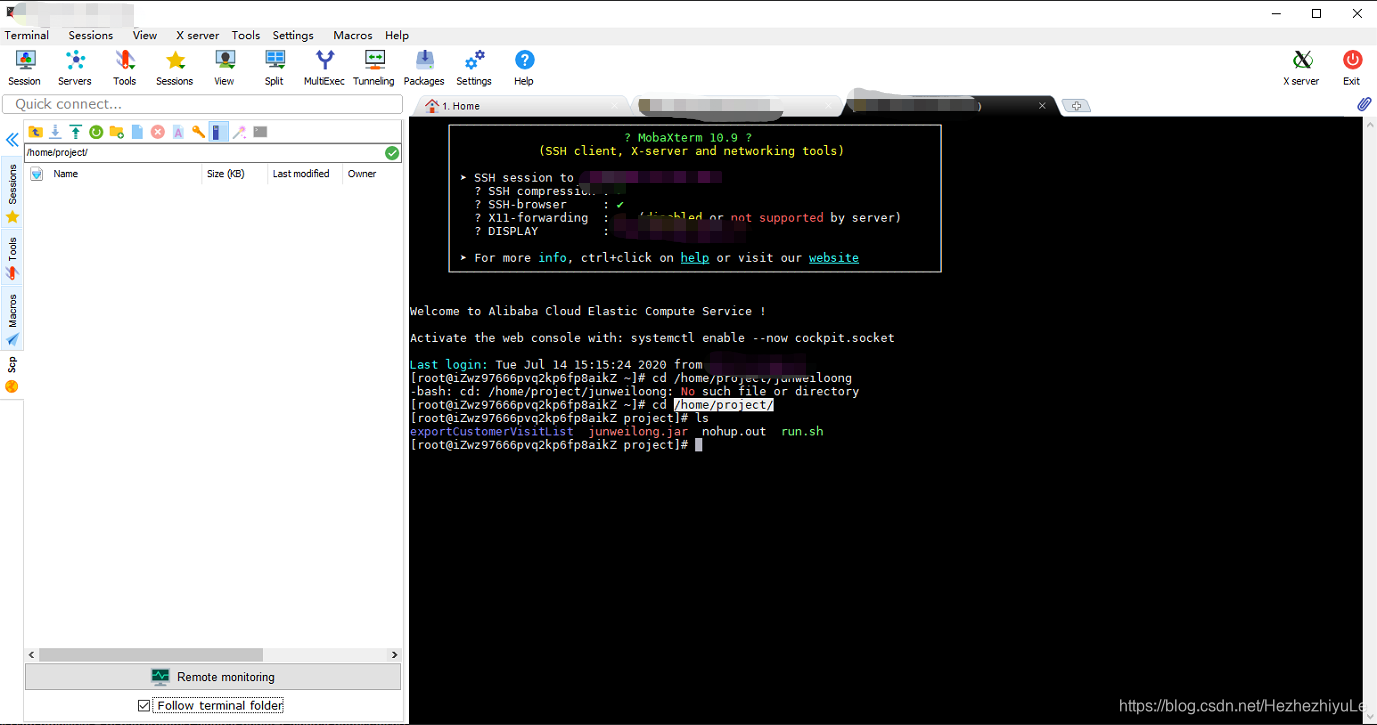Click the highlighted blue SFTP toolbar icon

tap(219, 132)
